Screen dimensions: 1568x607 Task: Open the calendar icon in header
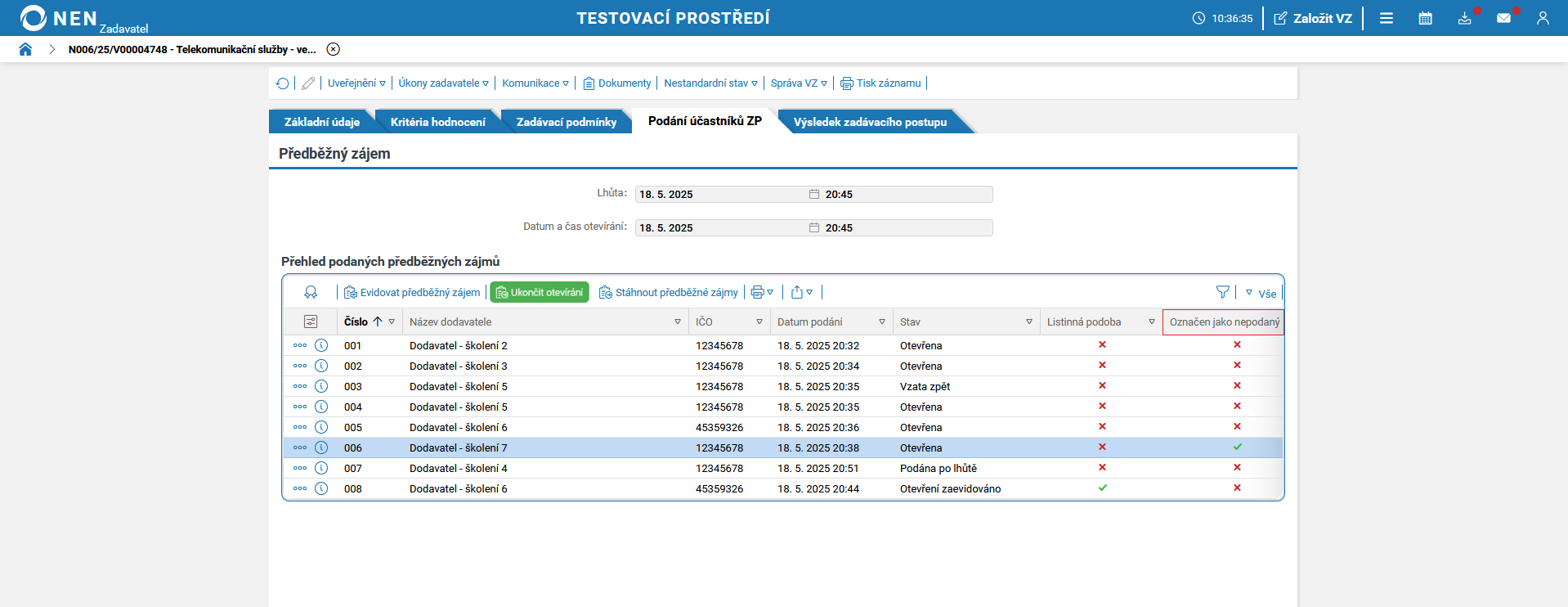pos(1425,18)
